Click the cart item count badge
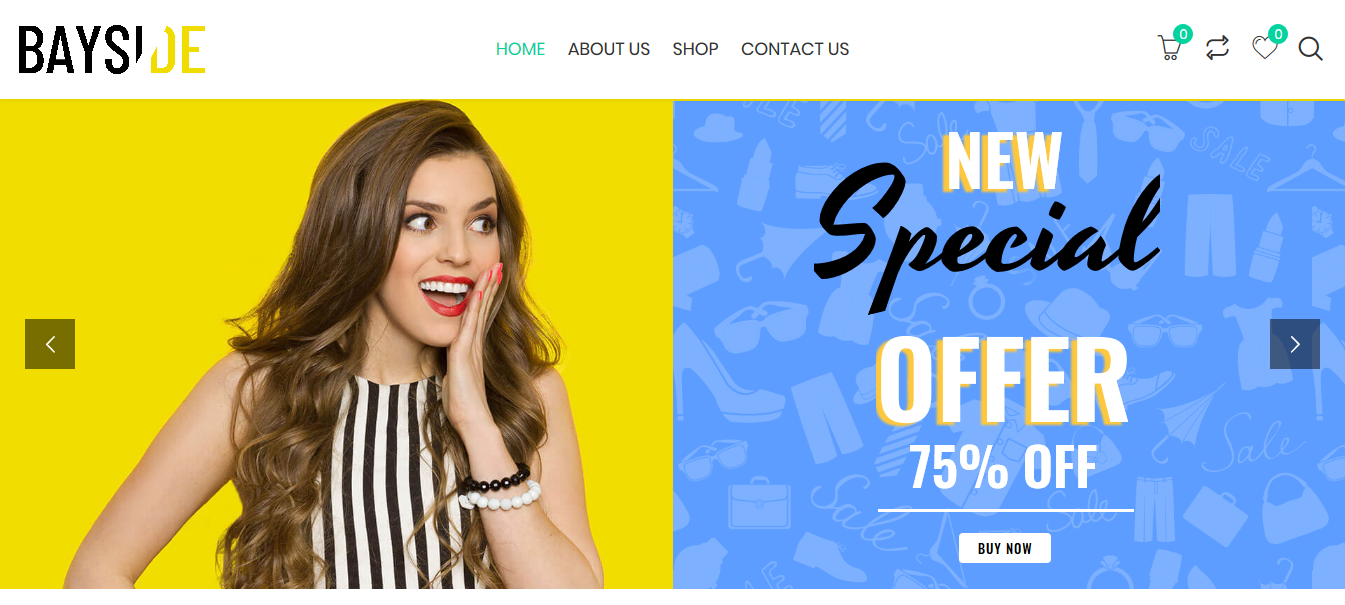The image size is (1345, 605). pyautogui.click(x=1183, y=34)
